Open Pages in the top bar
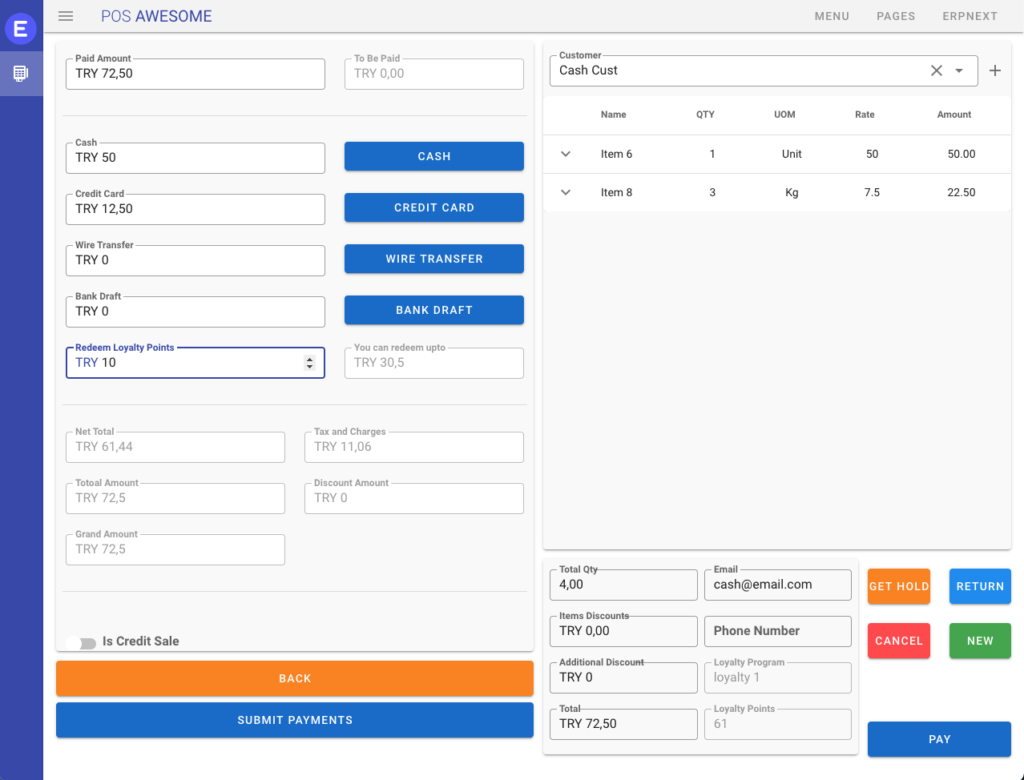This screenshot has width=1024, height=780. (896, 16)
